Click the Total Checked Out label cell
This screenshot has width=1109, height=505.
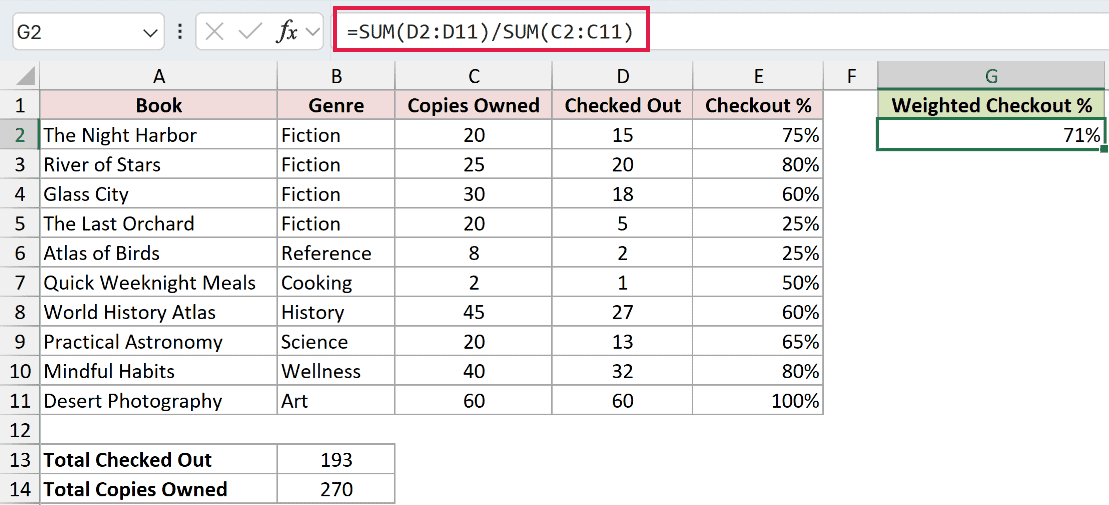(158, 460)
